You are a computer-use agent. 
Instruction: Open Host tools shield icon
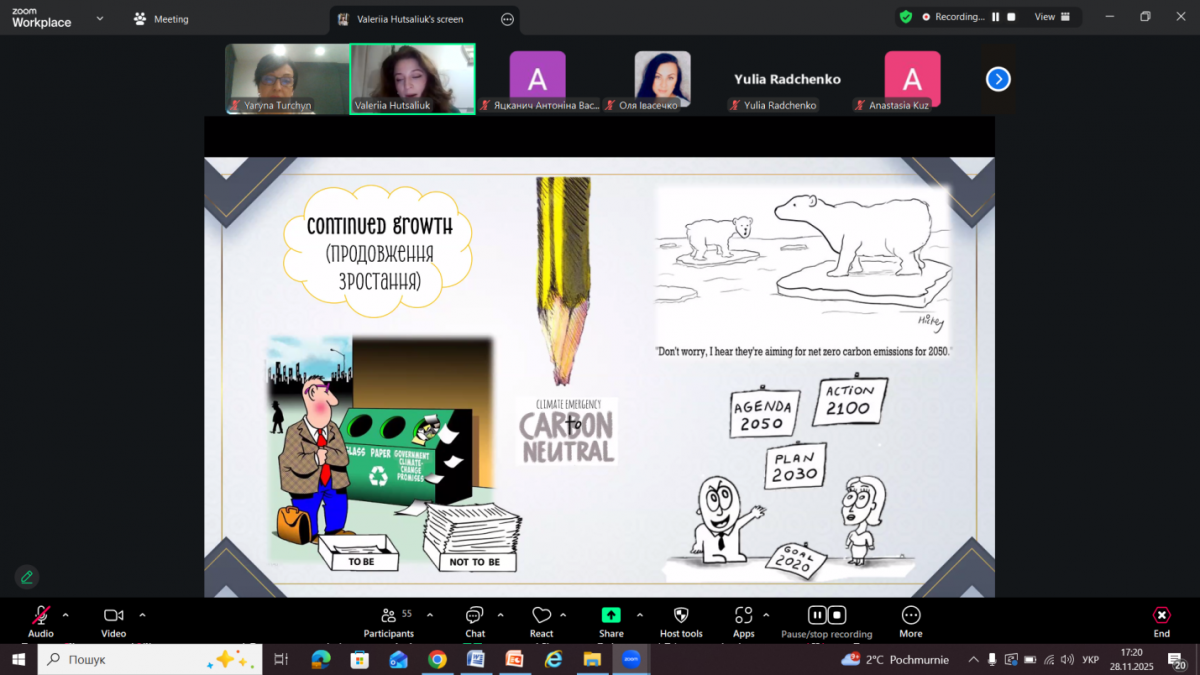click(681, 616)
